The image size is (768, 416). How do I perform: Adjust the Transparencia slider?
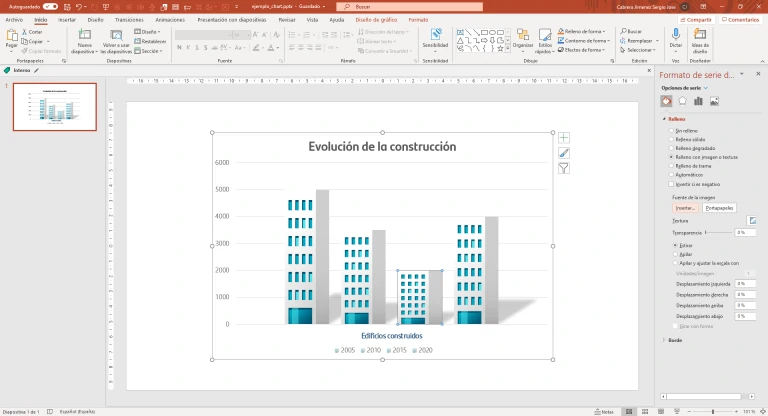pyautogui.click(x=706, y=231)
